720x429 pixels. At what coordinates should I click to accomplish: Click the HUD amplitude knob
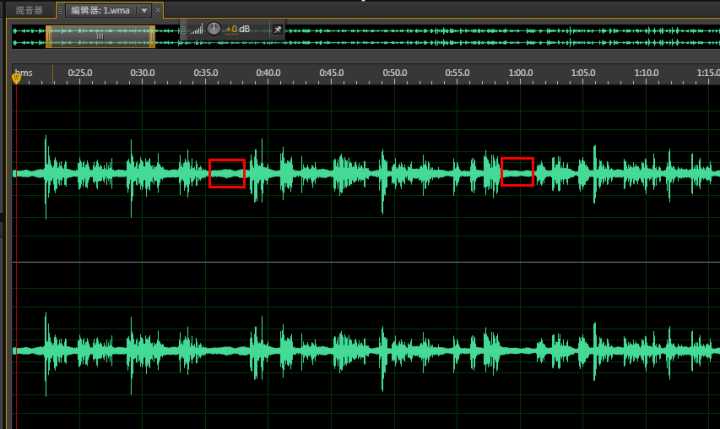click(214, 28)
